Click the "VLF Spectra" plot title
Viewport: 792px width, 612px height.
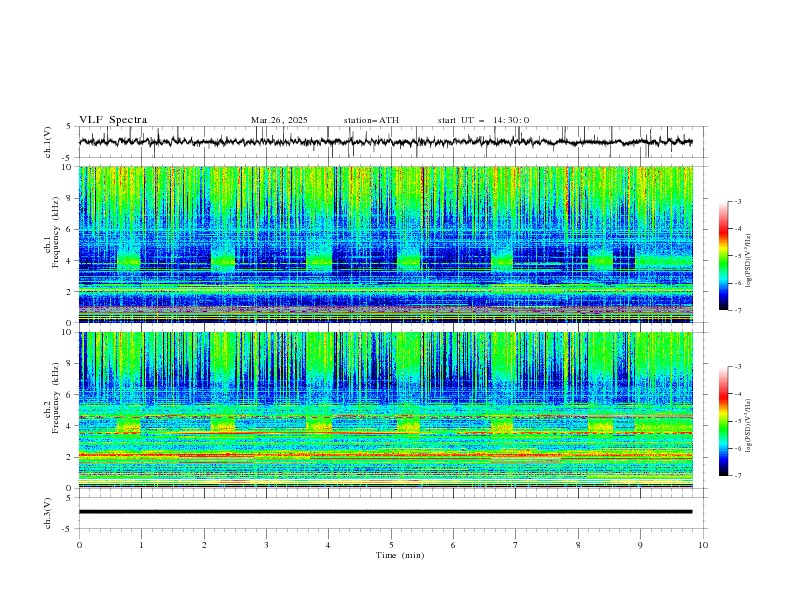113,120
